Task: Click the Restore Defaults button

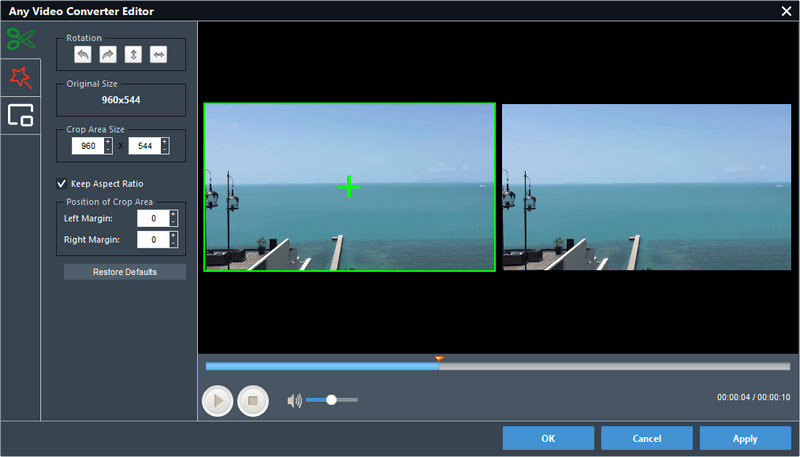Action: tap(125, 272)
